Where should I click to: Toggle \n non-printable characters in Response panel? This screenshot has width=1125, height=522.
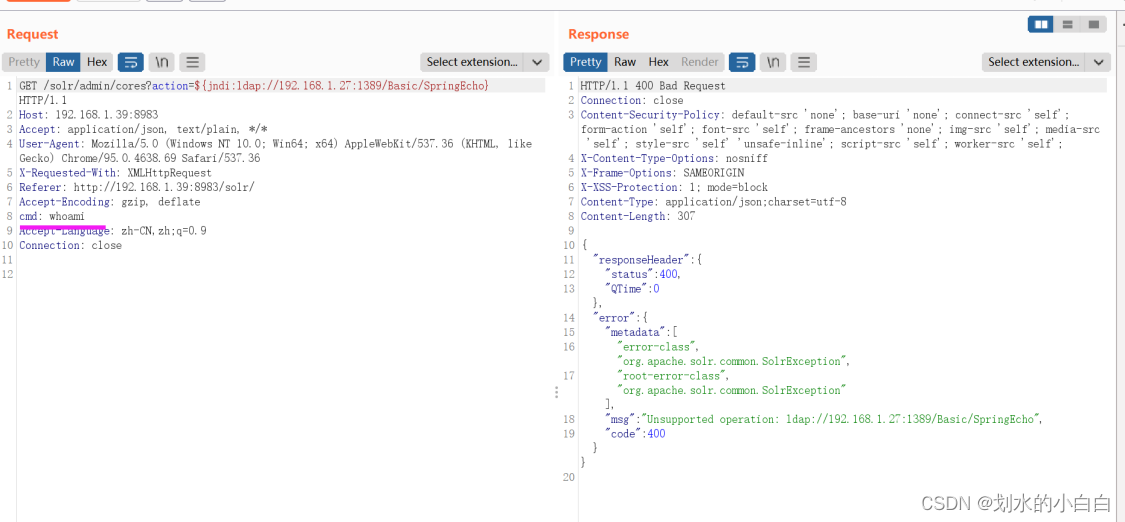773,62
